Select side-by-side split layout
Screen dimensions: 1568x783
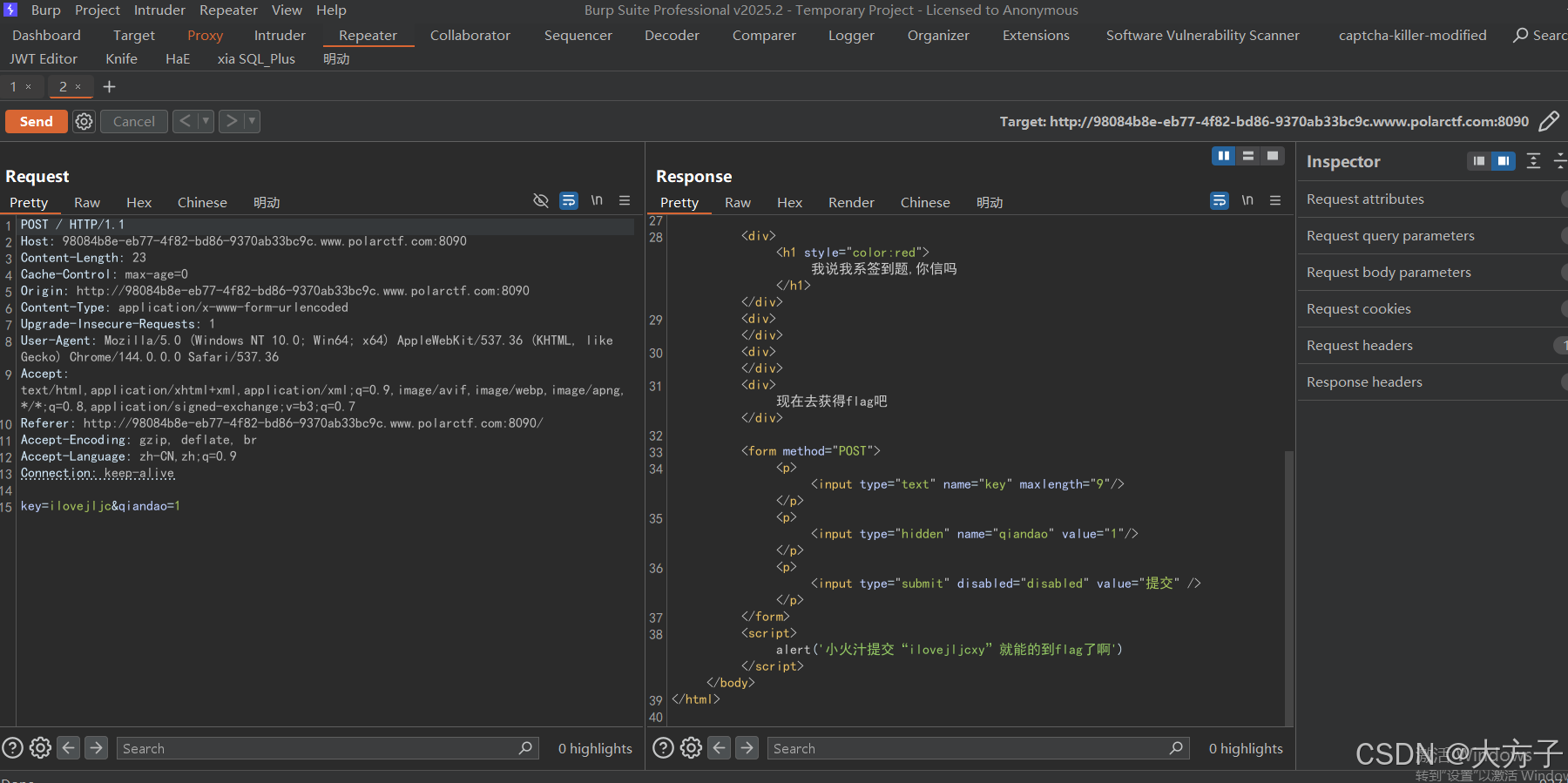click(x=1224, y=156)
